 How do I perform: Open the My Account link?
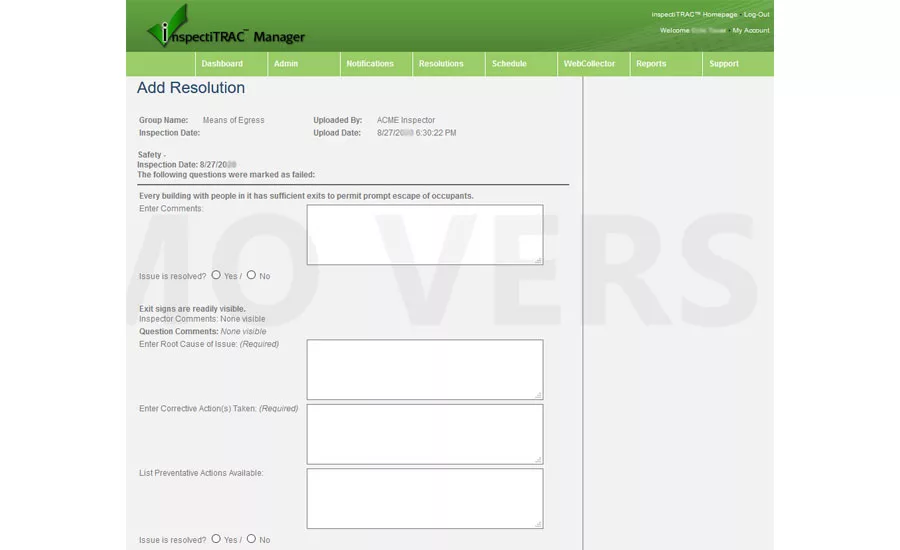pos(751,30)
